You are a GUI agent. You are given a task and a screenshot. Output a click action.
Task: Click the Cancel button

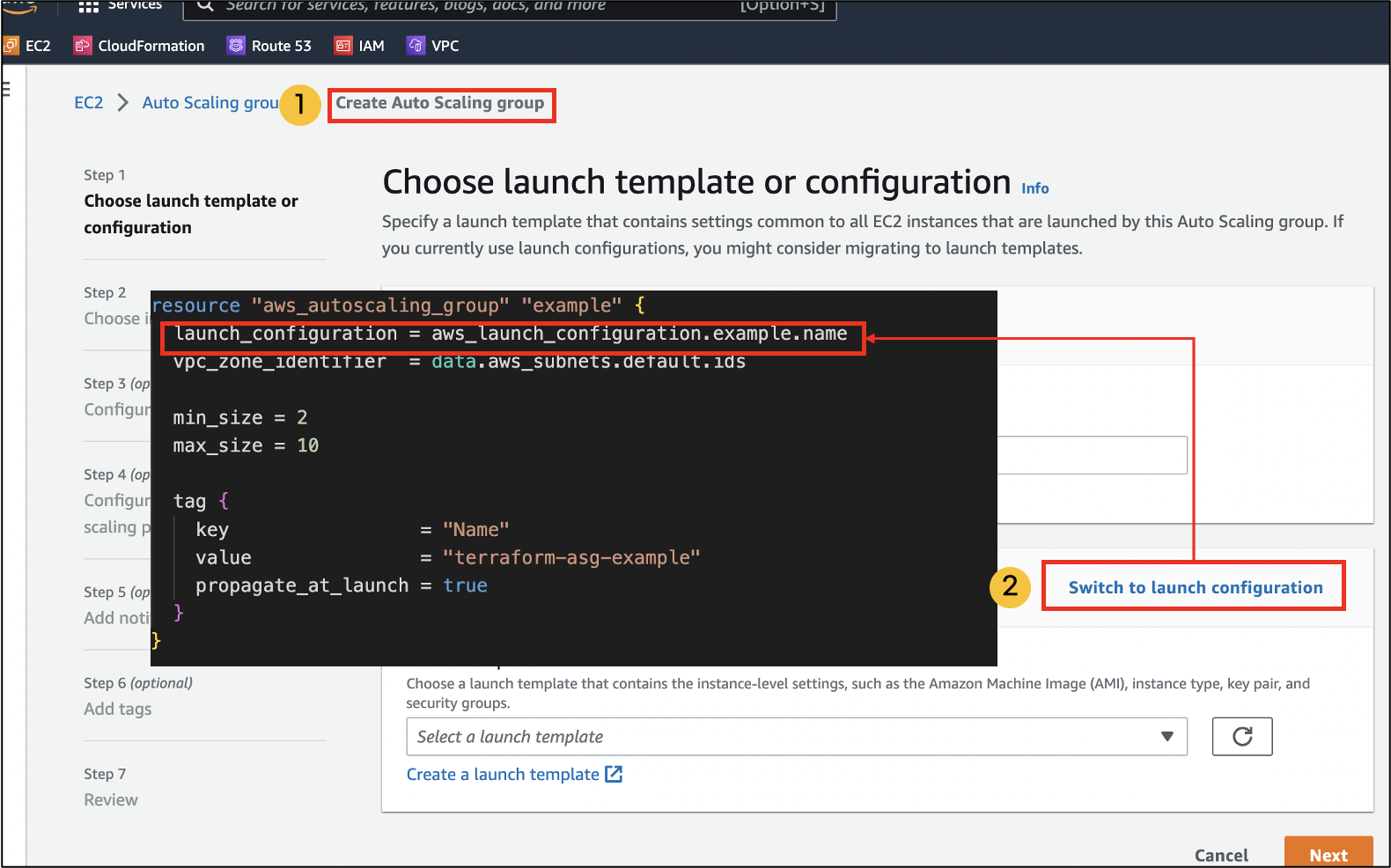click(1221, 856)
